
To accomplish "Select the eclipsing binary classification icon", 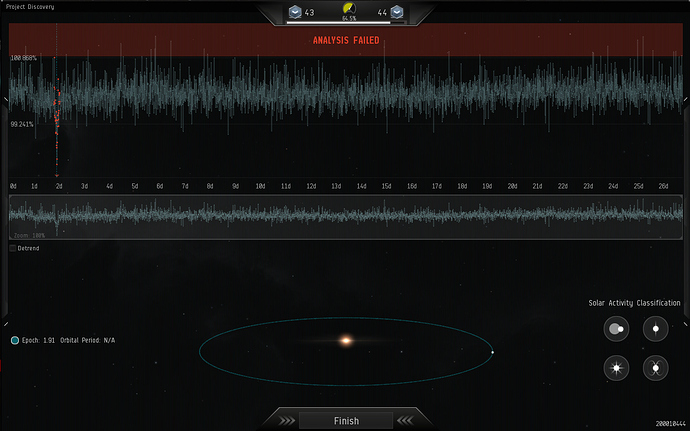I will [x=616, y=329].
